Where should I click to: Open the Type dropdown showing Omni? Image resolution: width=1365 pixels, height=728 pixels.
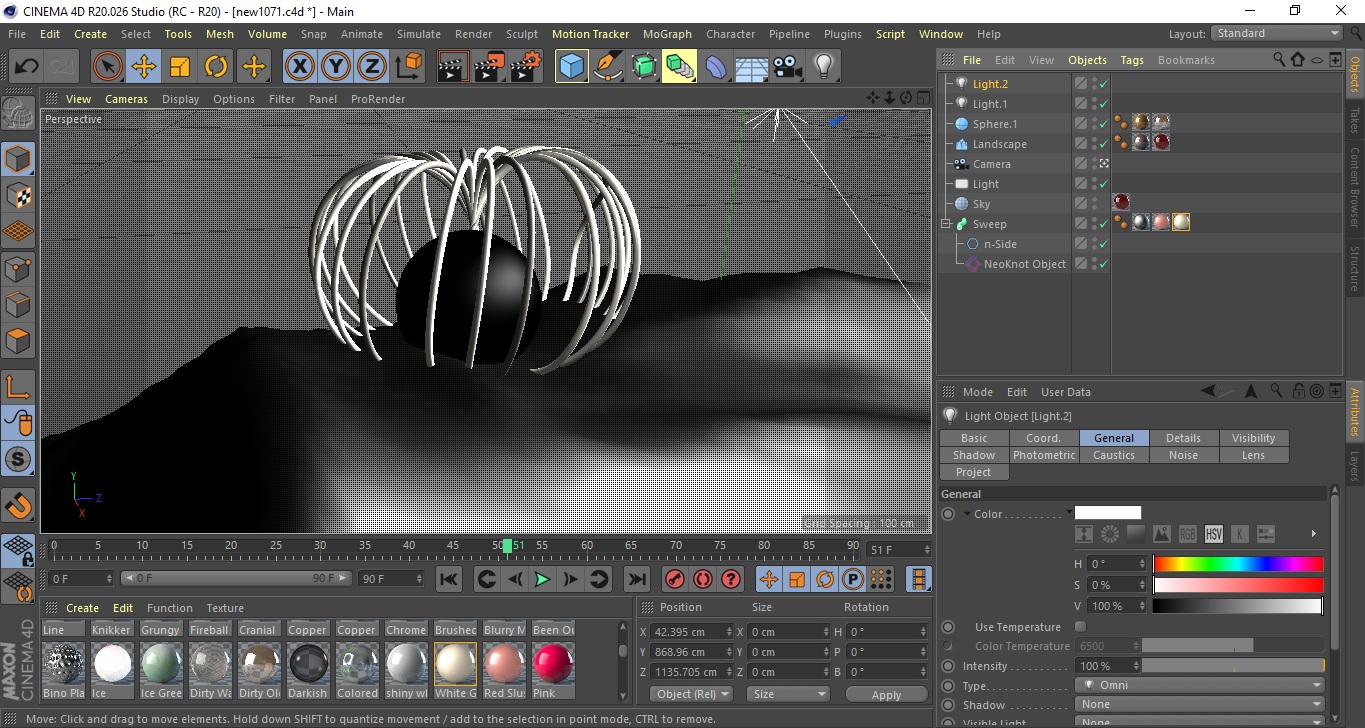tap(1200, 685)
